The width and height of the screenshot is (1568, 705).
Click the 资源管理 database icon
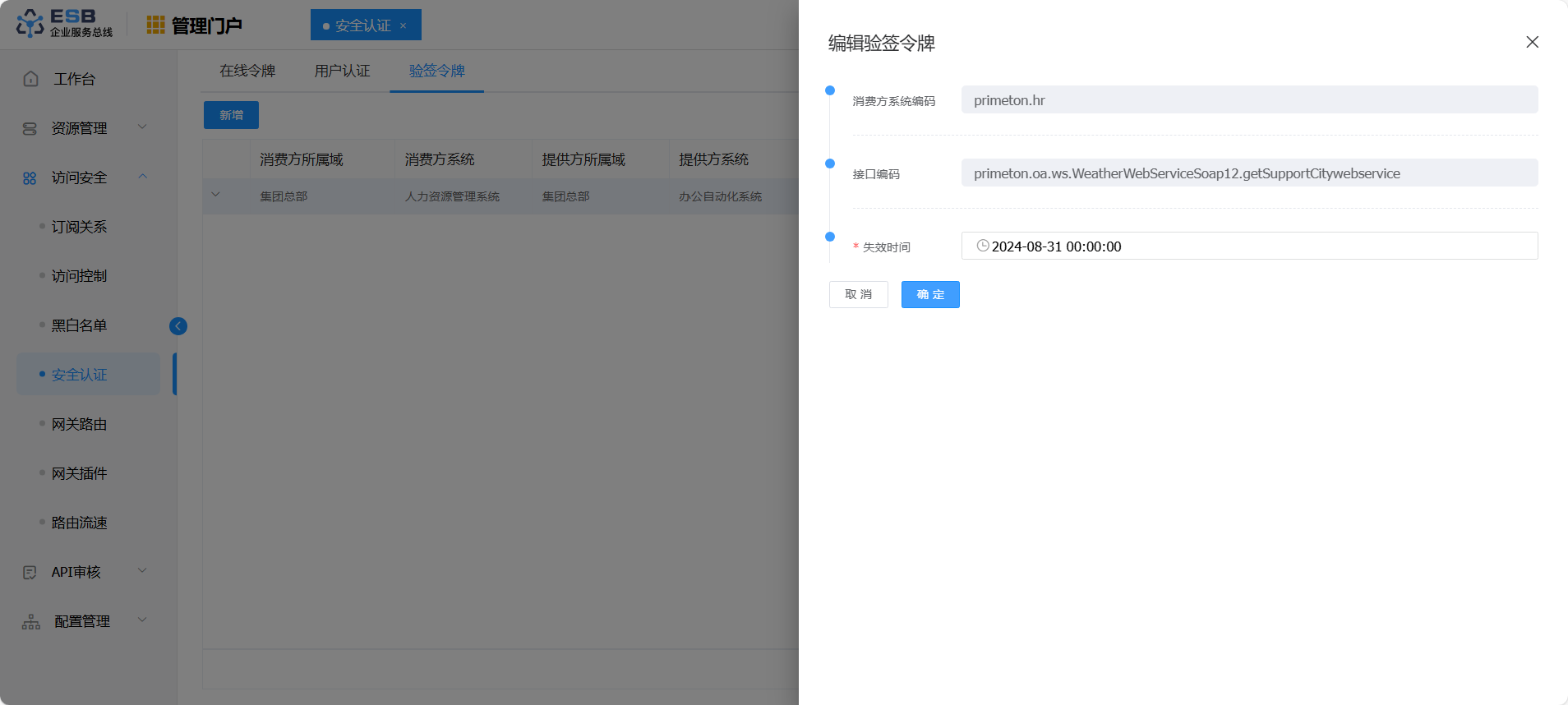coord(30,128)
